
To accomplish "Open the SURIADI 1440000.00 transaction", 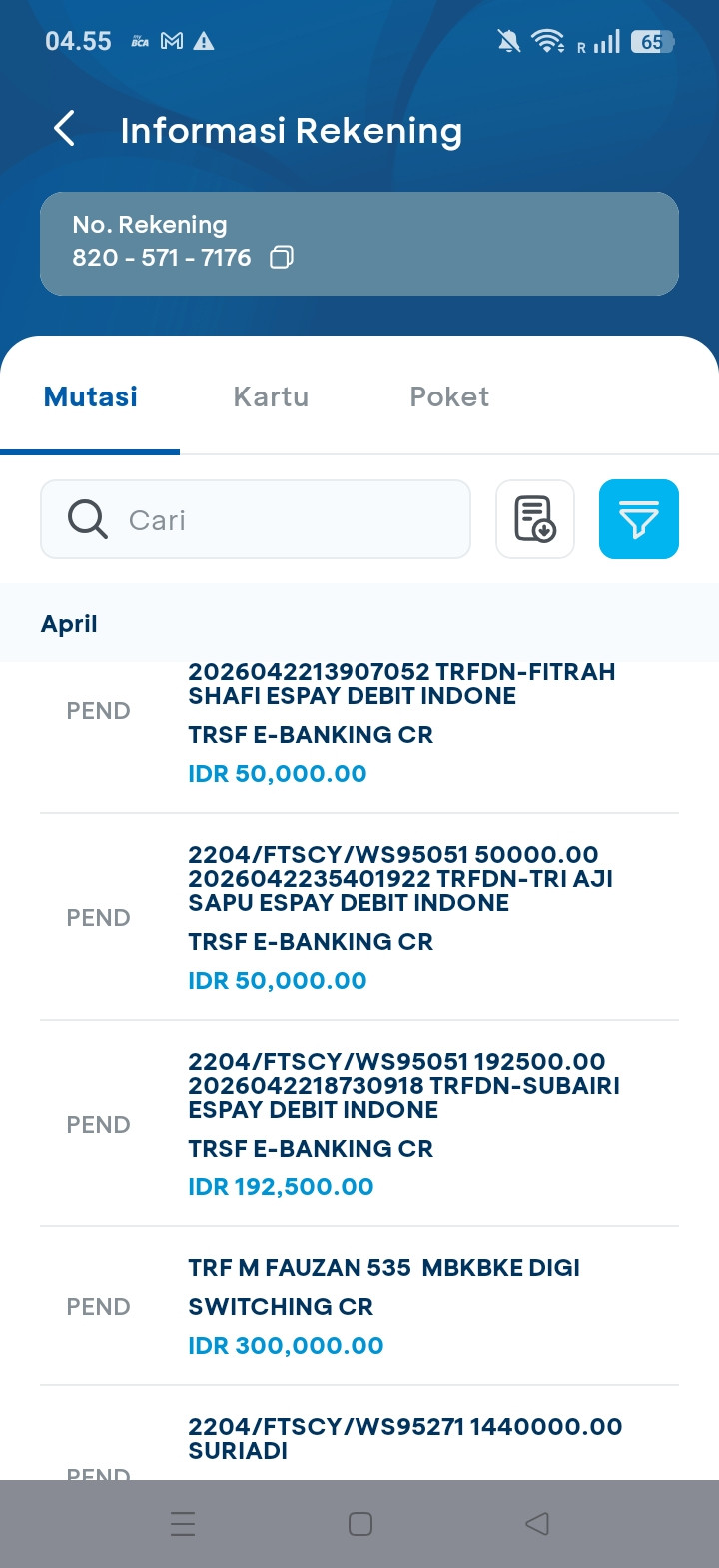I will (x=404, y=1438).
